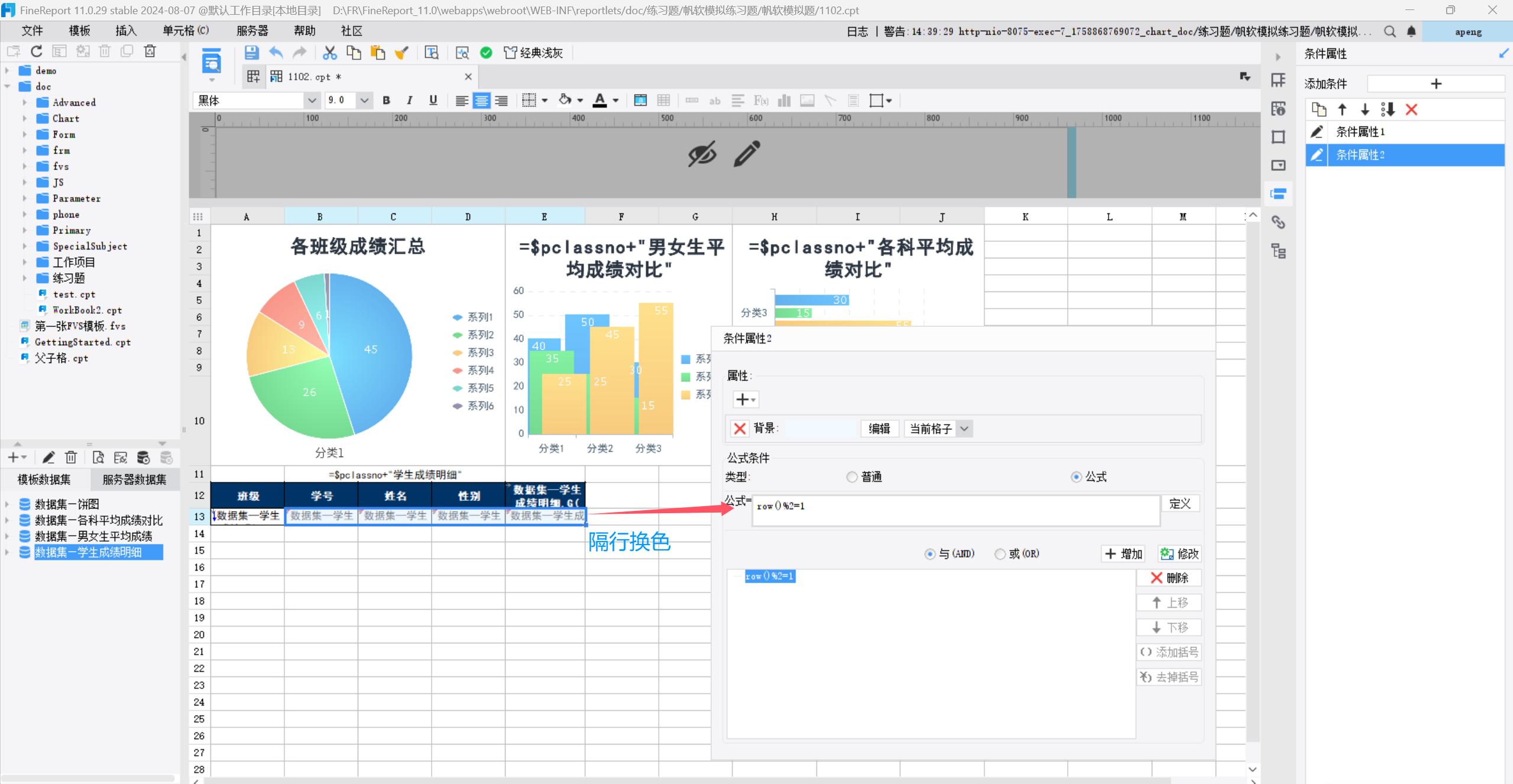
Task: Select the 普通 type radio button
Action: pos(852,477)
